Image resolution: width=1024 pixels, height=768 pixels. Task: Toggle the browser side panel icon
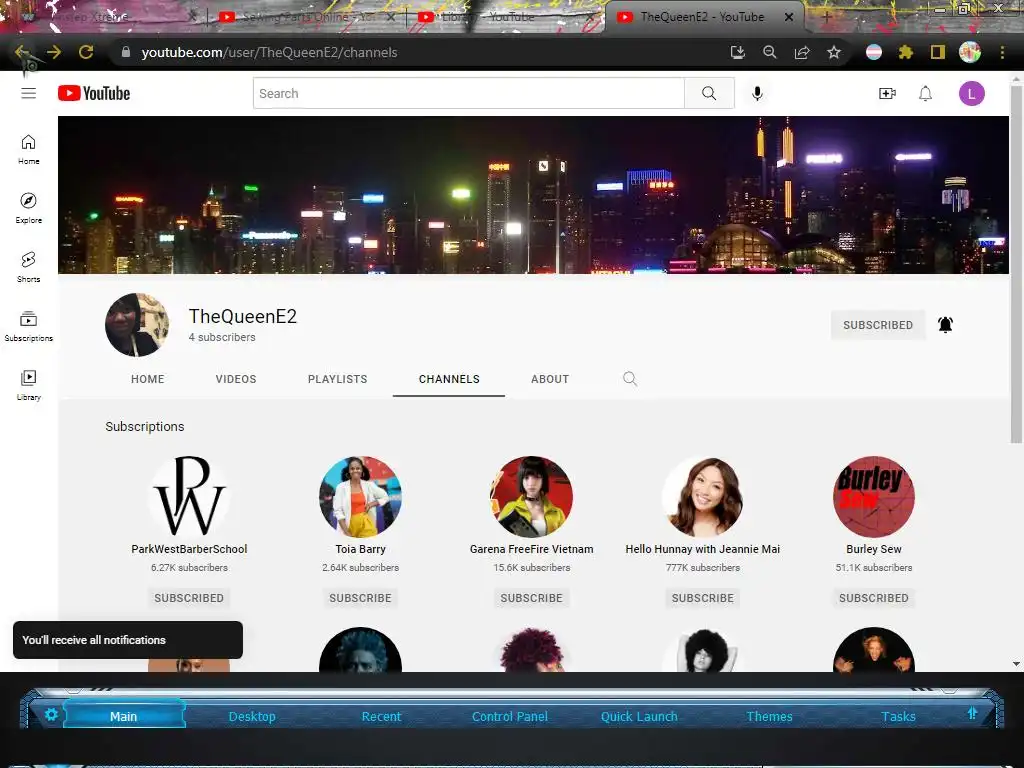tap(938, 52)
